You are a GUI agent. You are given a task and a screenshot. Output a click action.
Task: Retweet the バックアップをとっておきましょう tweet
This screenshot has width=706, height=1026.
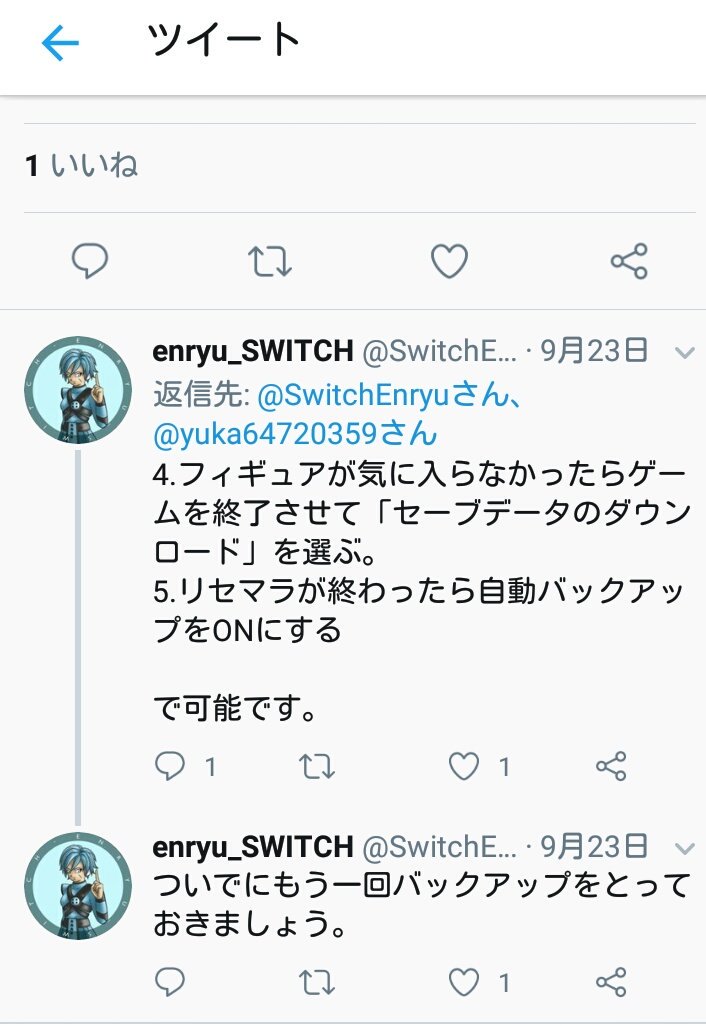[317, 982]
